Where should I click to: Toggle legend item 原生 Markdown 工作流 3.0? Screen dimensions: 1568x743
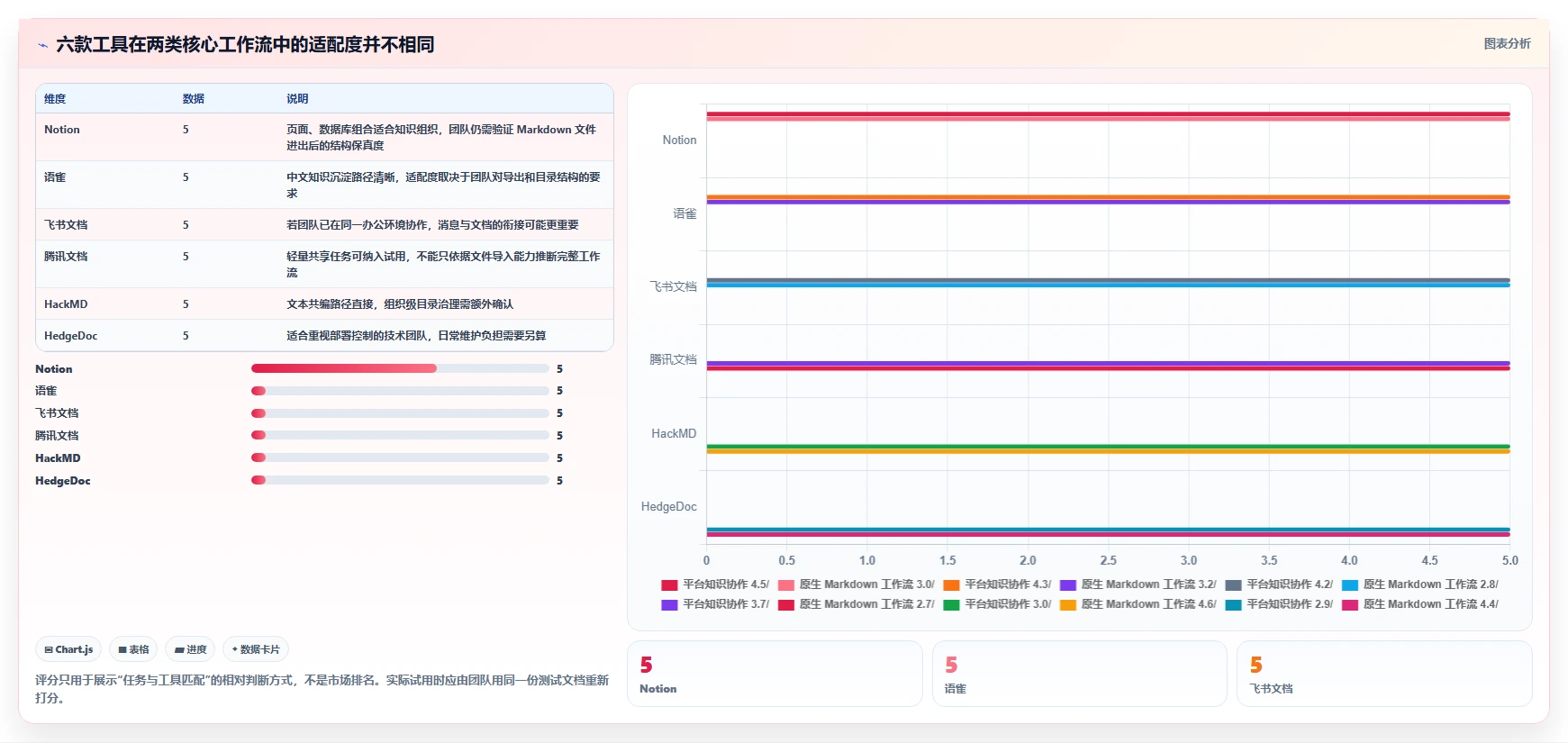pyautogui.click(x=857, y=584)
